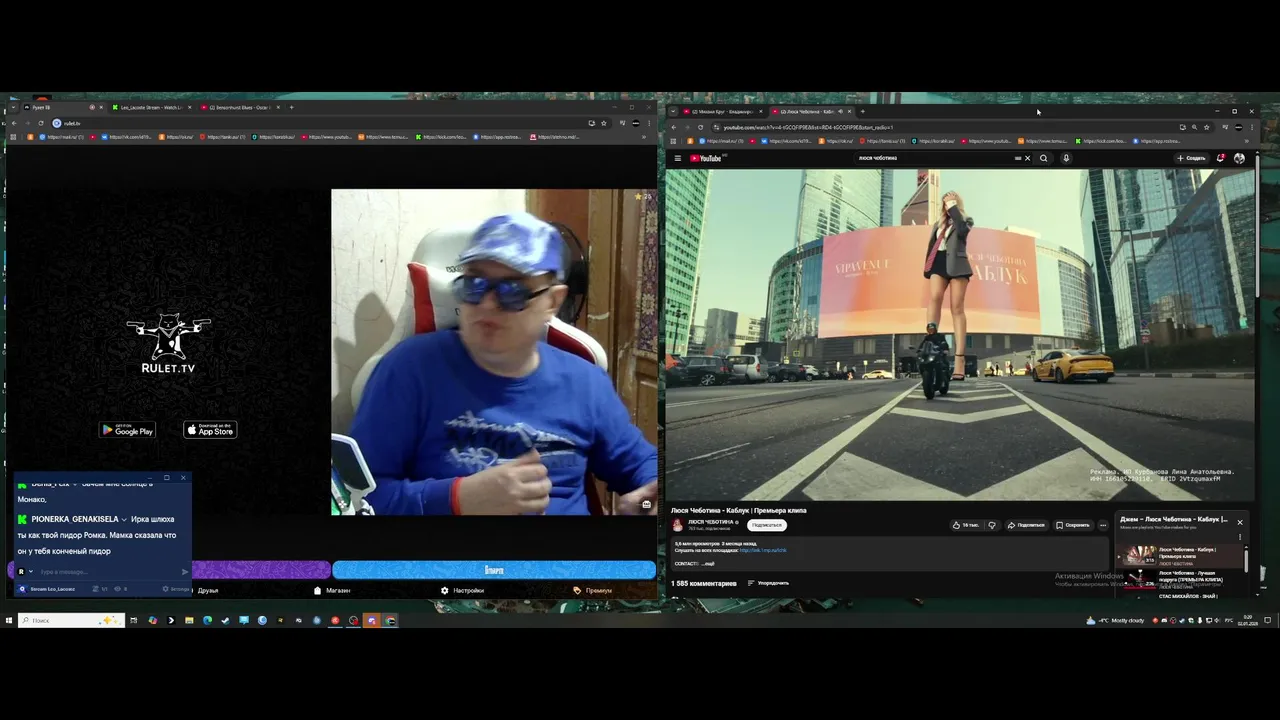
Task: Click the Подписаться subscribe button
Action: [767, 525]
